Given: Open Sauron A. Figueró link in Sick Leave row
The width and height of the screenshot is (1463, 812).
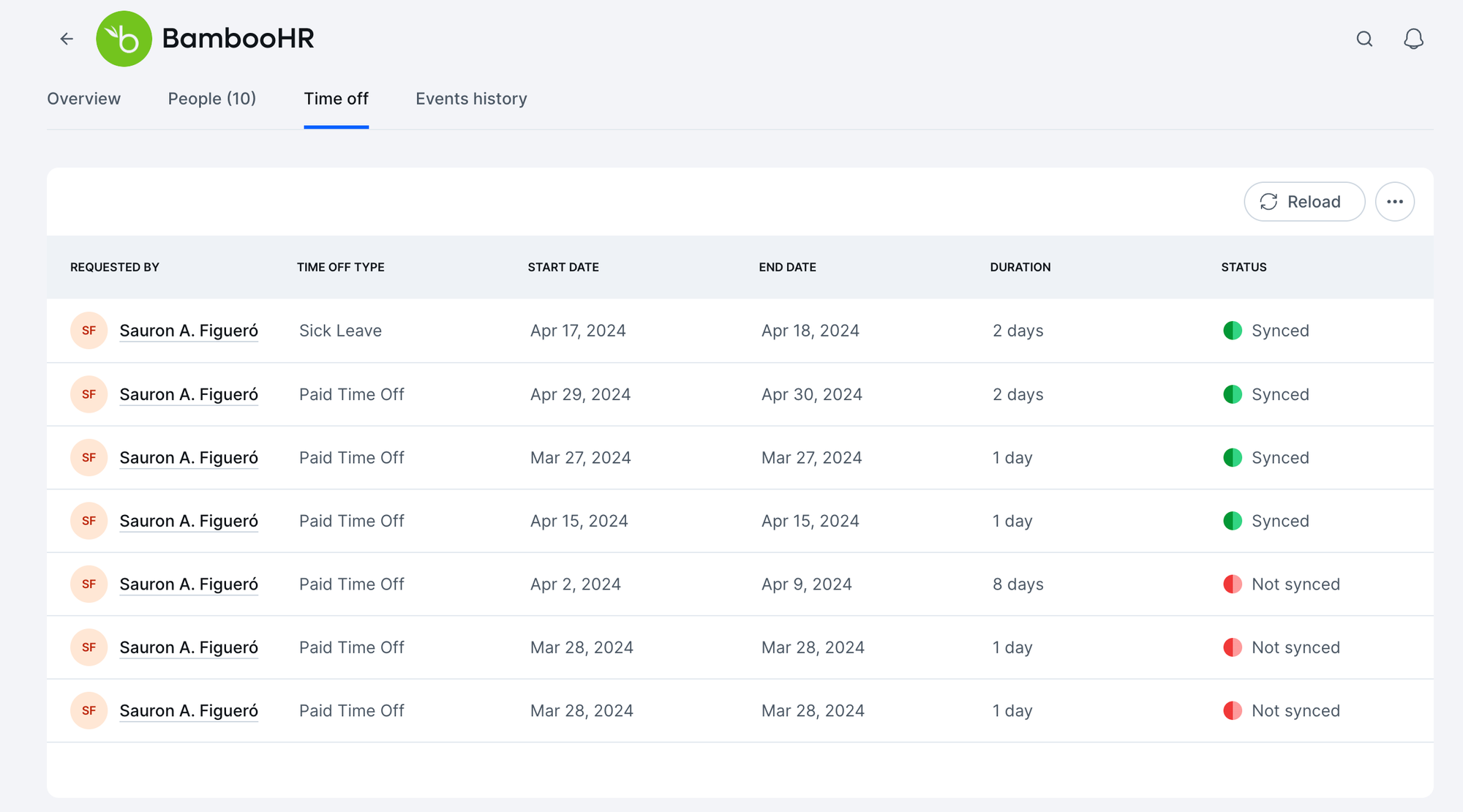Looking at the screenshot, I should click(189, 331).
